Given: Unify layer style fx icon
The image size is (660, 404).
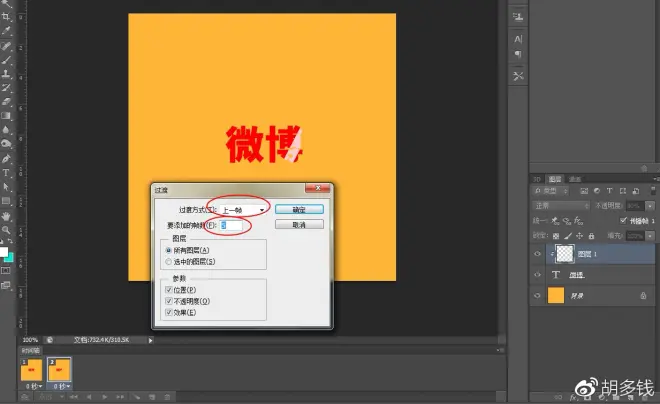Looking at the screenshot, I should [579, 221].
